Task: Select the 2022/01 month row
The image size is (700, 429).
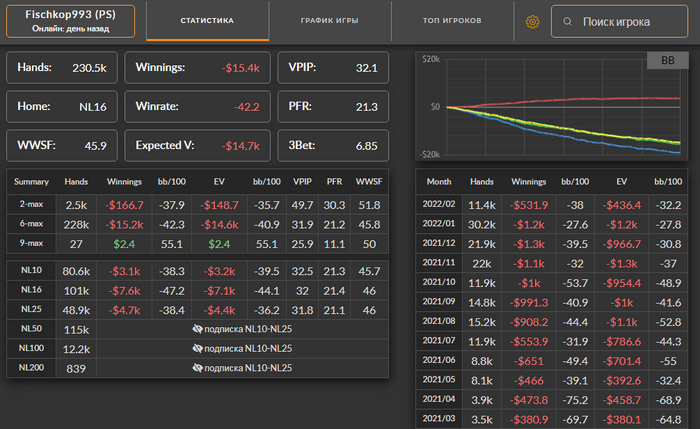Action: coord(552,224)
